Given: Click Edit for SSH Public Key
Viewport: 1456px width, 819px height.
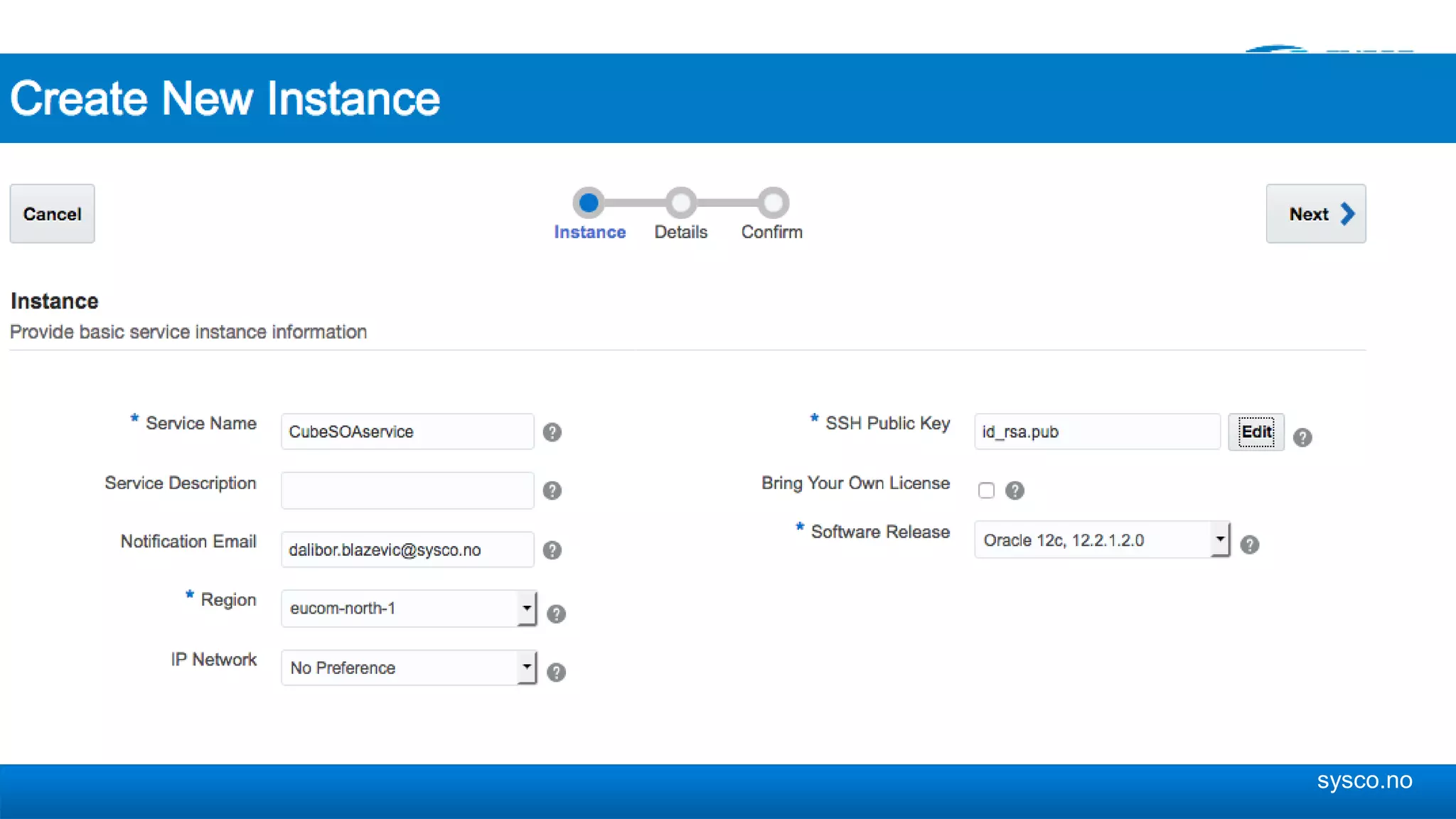Looking at the screenshot, I should [1256, 432].
